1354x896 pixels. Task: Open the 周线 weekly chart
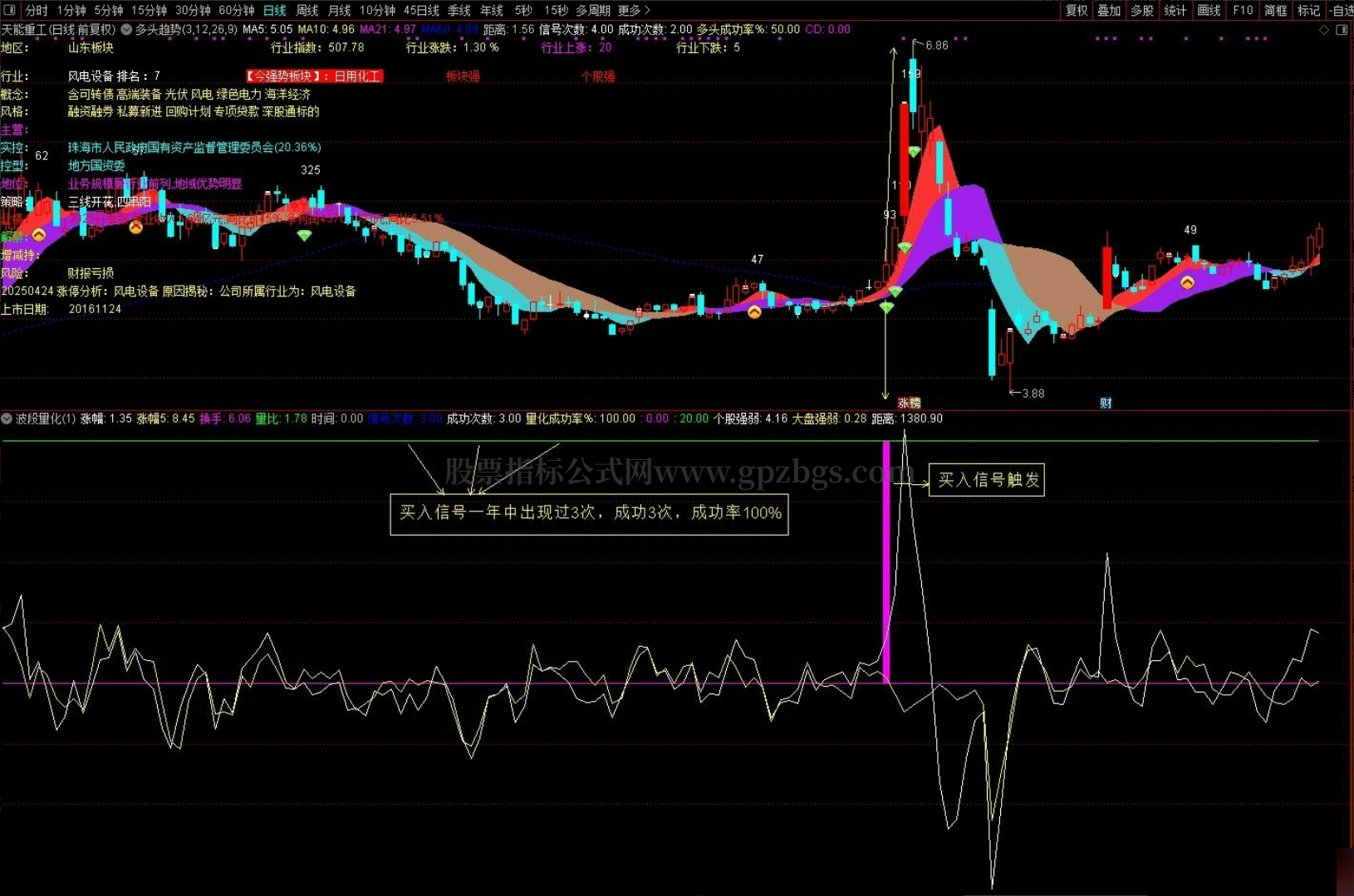[x=307, y=10]
